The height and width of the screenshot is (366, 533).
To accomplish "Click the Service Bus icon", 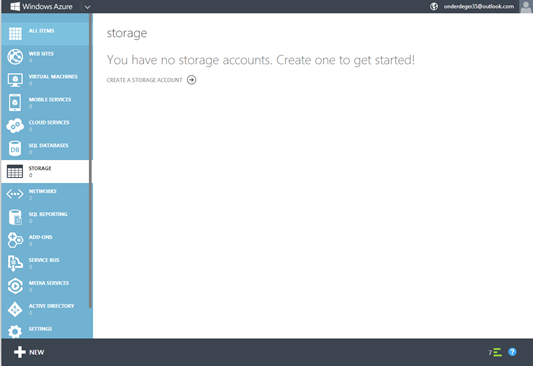I will pyautogui.click(x=15, y=263).
